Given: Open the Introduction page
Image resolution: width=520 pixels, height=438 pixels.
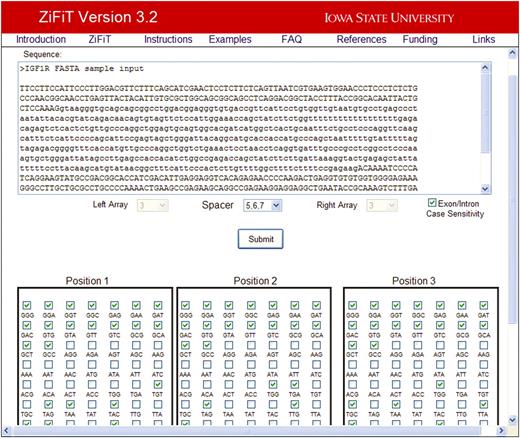Looking at the screenshot, I should (41, 39).
